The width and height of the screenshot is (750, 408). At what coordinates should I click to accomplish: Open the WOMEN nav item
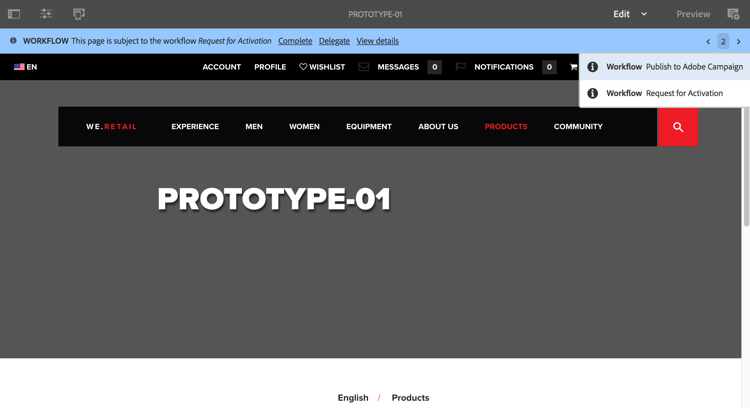304,127
